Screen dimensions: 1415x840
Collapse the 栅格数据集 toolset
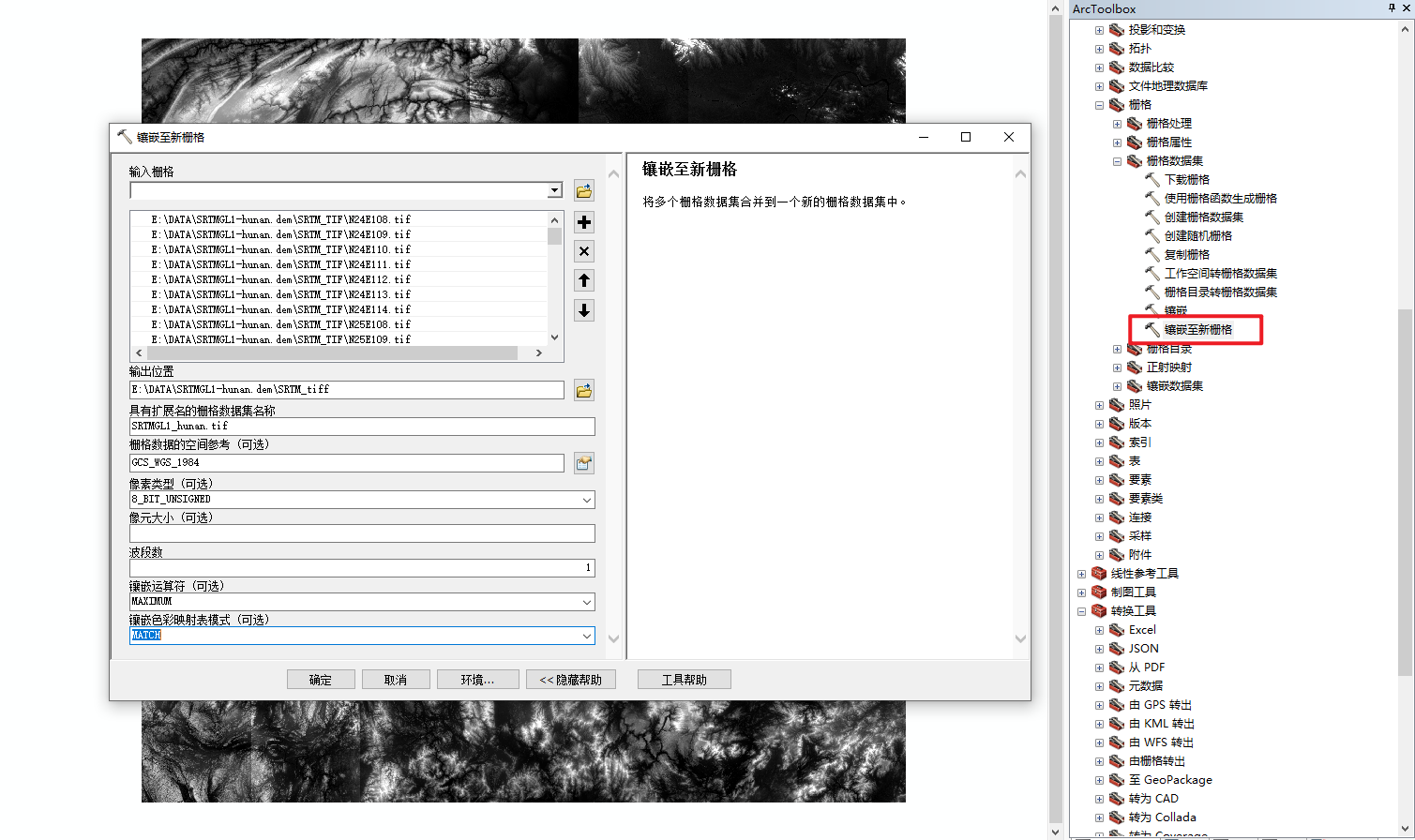coord(1117,161)
